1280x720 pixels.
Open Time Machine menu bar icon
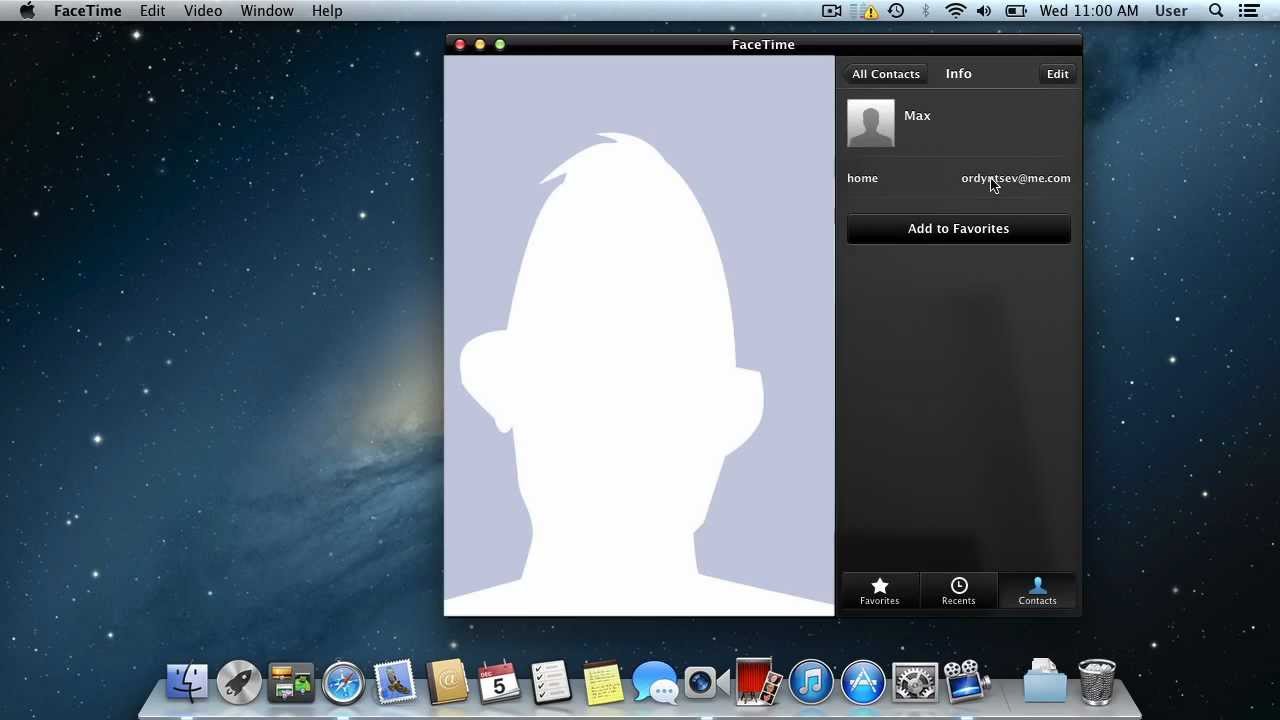point(896,11)
